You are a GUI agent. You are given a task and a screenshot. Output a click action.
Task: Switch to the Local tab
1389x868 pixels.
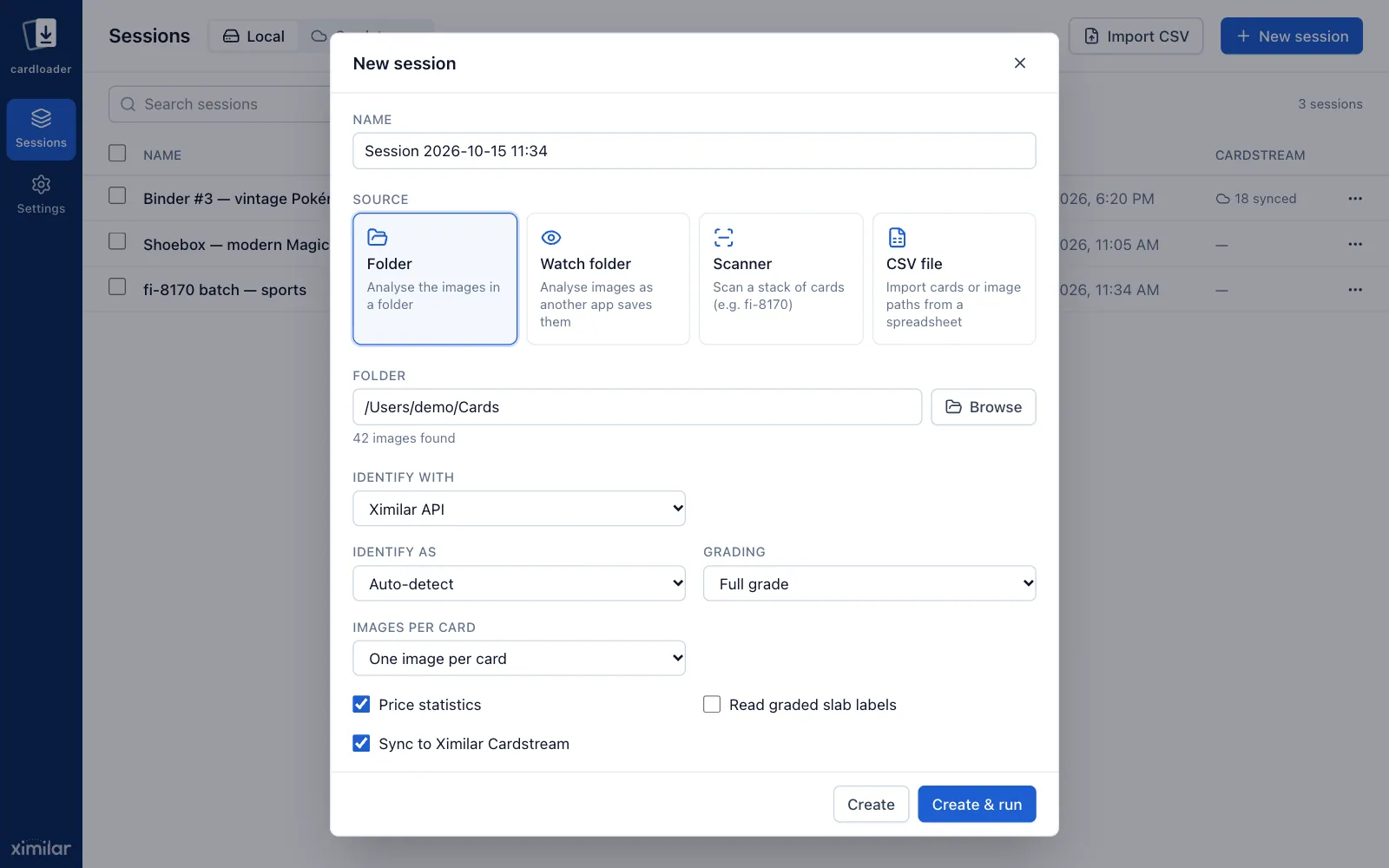click(253, 36)
